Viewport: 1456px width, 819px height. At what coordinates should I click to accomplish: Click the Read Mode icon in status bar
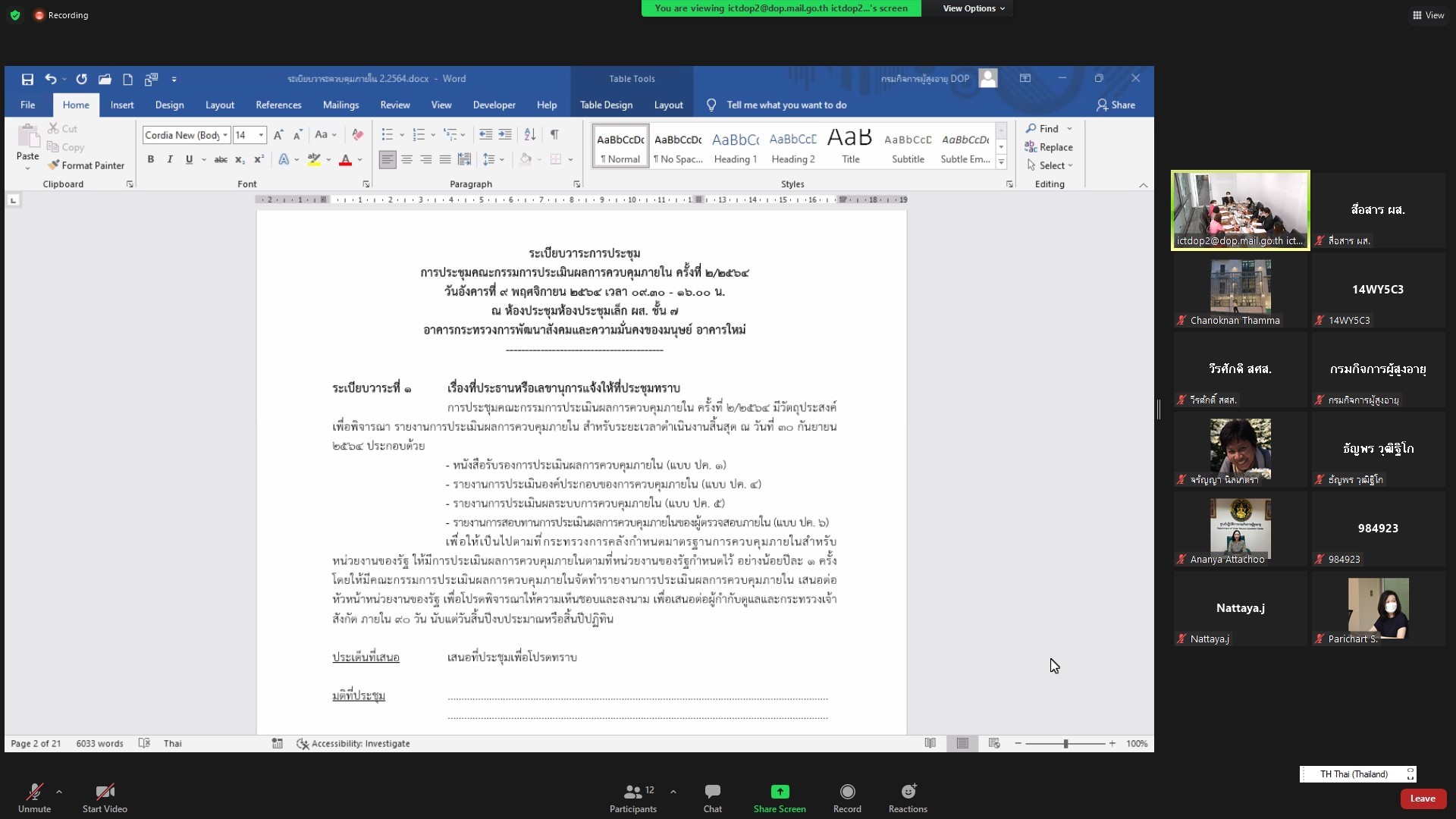[930, 743]
